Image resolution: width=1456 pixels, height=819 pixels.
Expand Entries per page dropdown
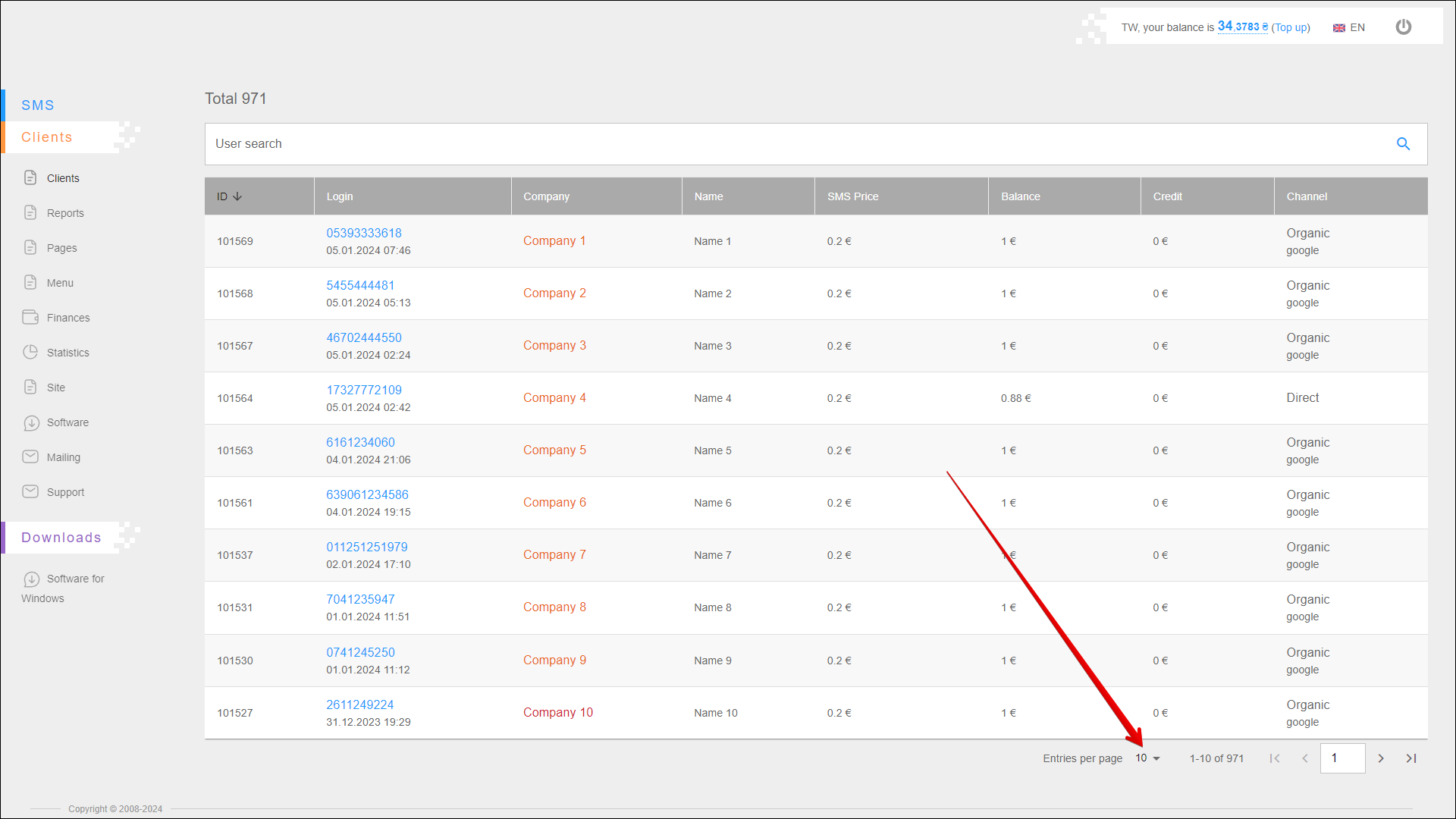coord(1148,758)
